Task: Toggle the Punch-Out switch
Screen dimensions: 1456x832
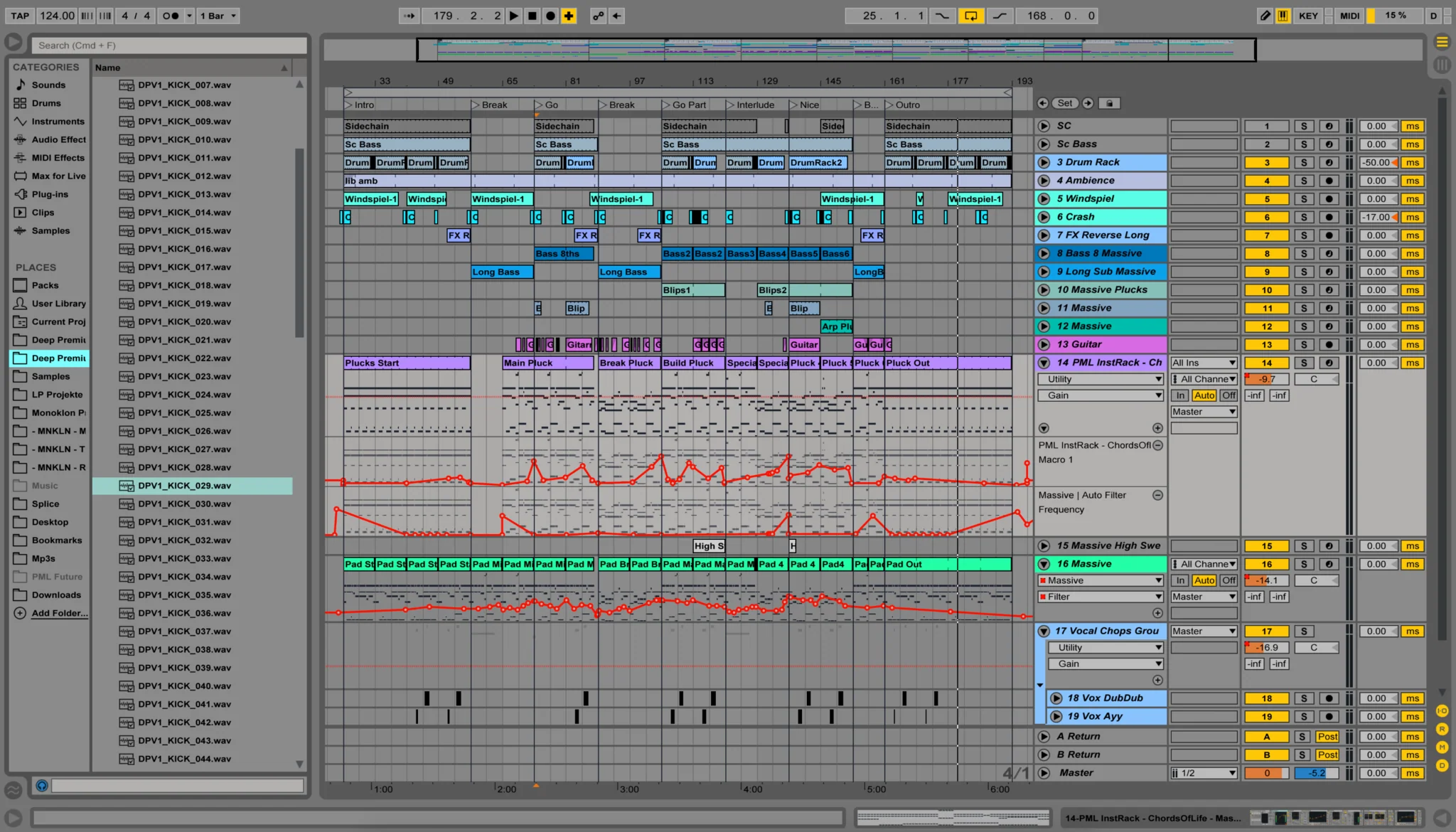Action: (999, 16)
